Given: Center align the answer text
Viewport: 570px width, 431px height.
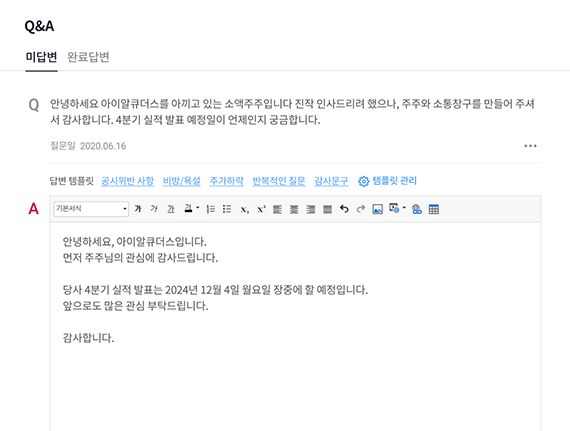Looking at the screenshot, I should (294, 209).
